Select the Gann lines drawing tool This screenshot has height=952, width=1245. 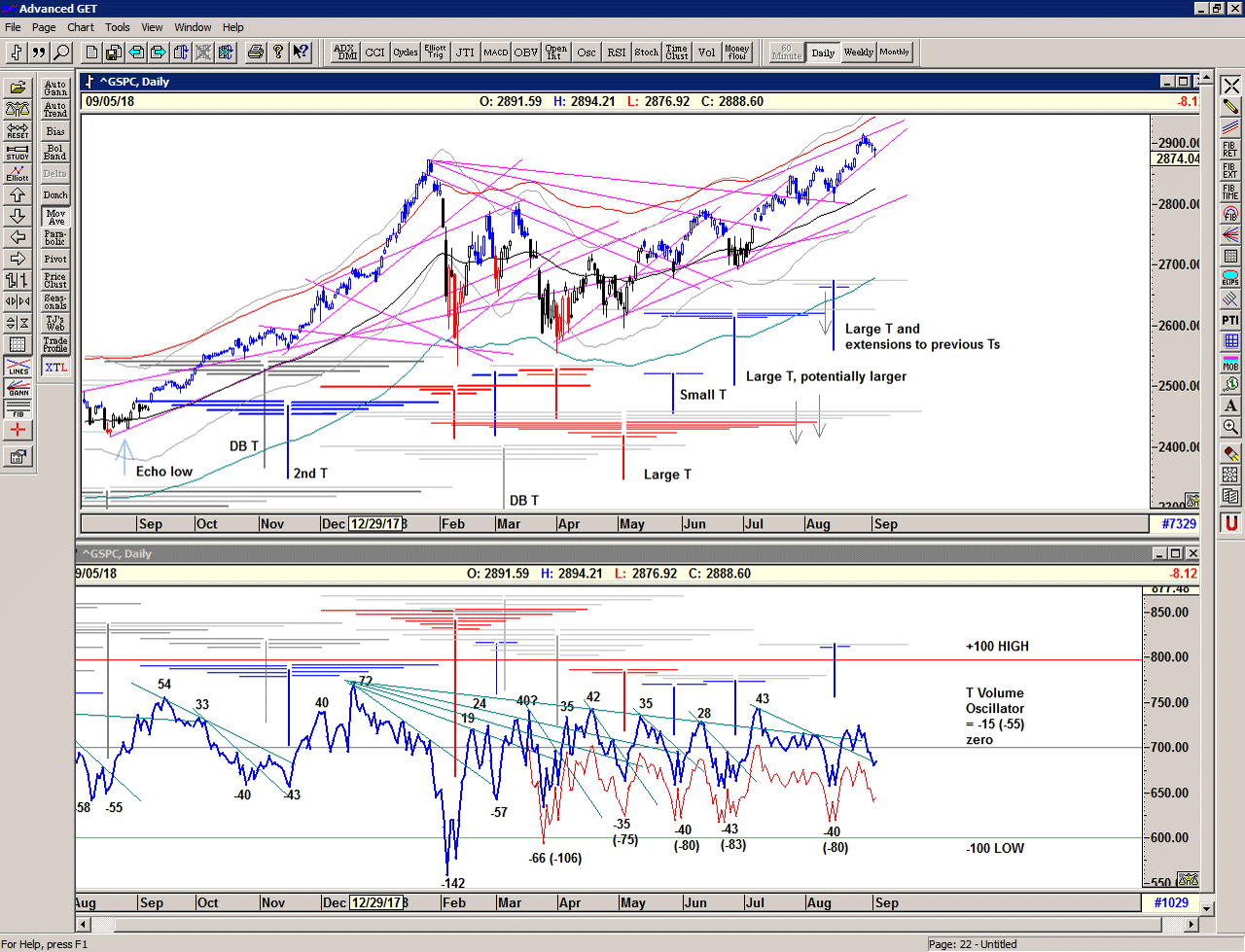18,388
